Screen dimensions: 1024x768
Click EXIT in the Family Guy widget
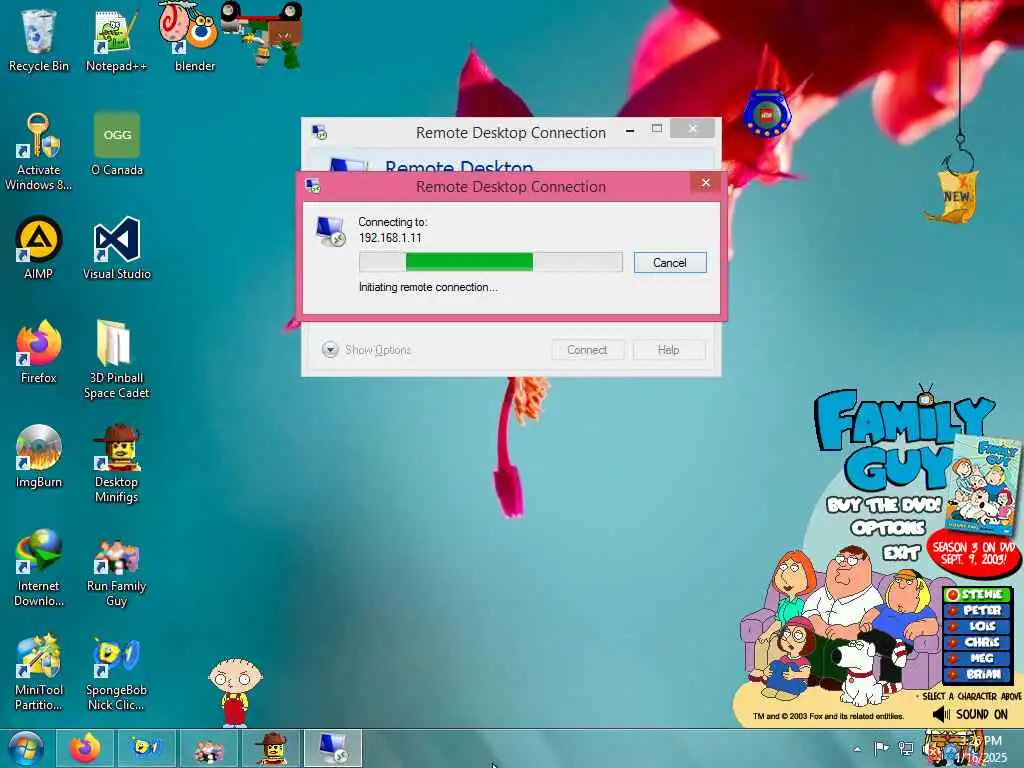[901, 553]
